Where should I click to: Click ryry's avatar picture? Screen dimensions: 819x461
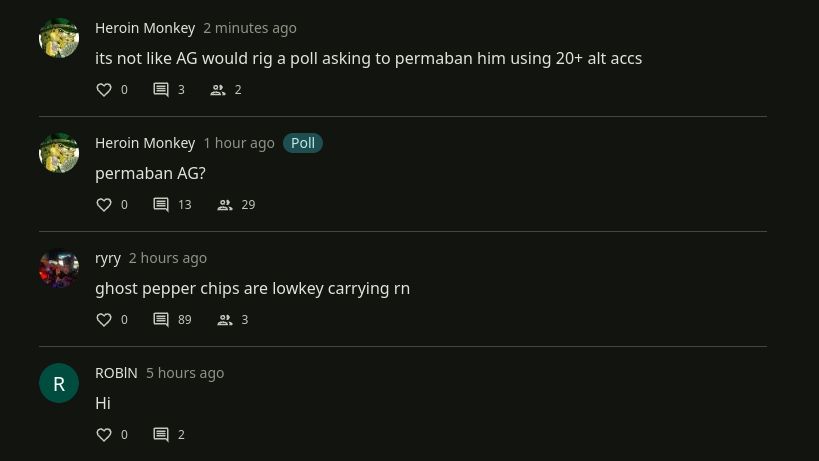[x=59, y=268]
